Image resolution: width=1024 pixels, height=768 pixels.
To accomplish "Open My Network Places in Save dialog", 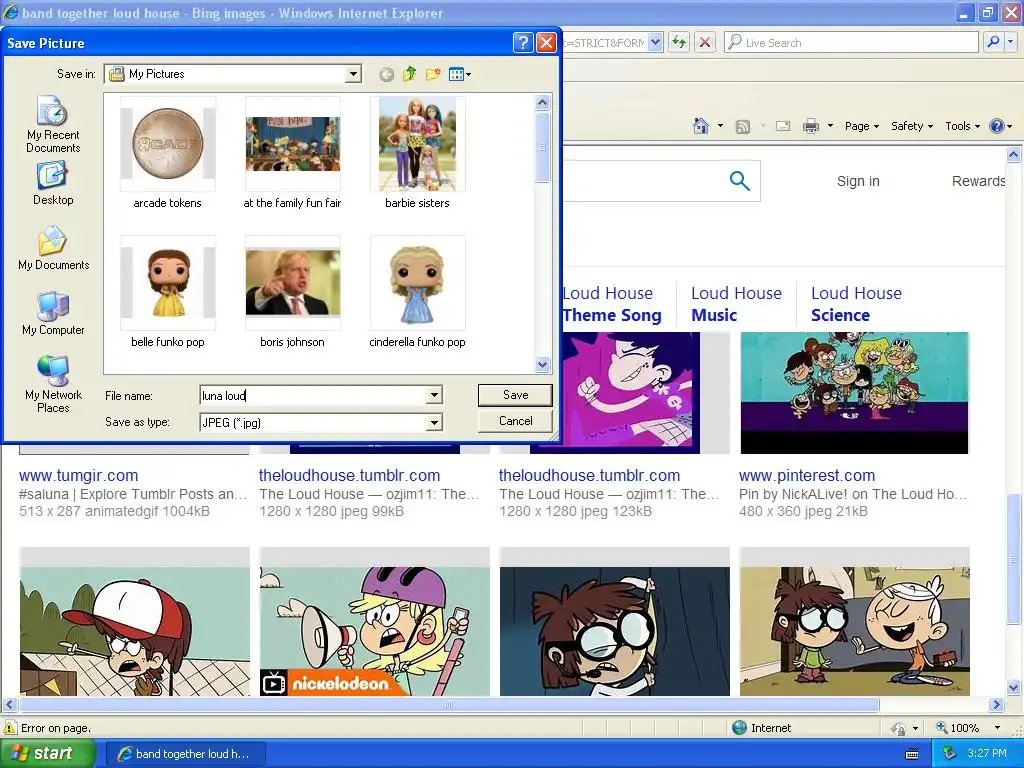I will 53,384.
